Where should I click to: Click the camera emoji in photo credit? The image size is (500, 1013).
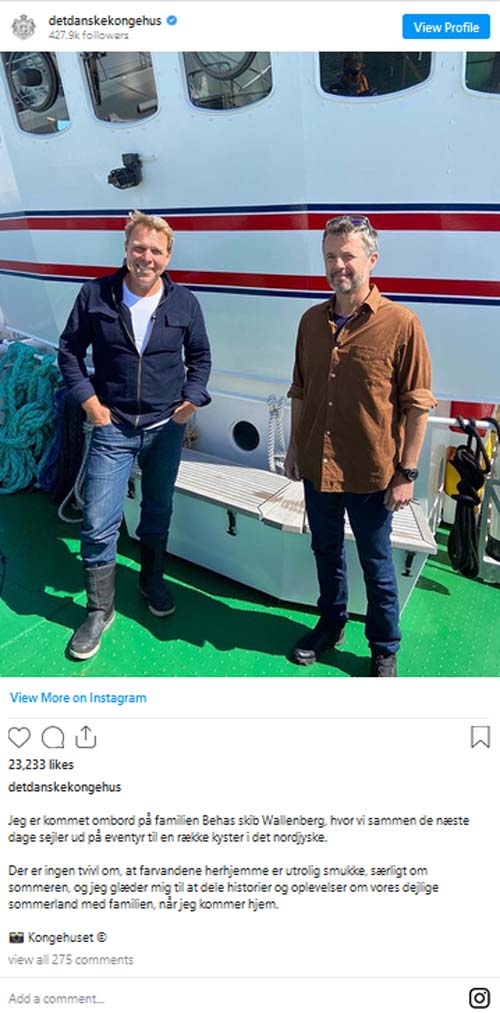click(16, 937)
